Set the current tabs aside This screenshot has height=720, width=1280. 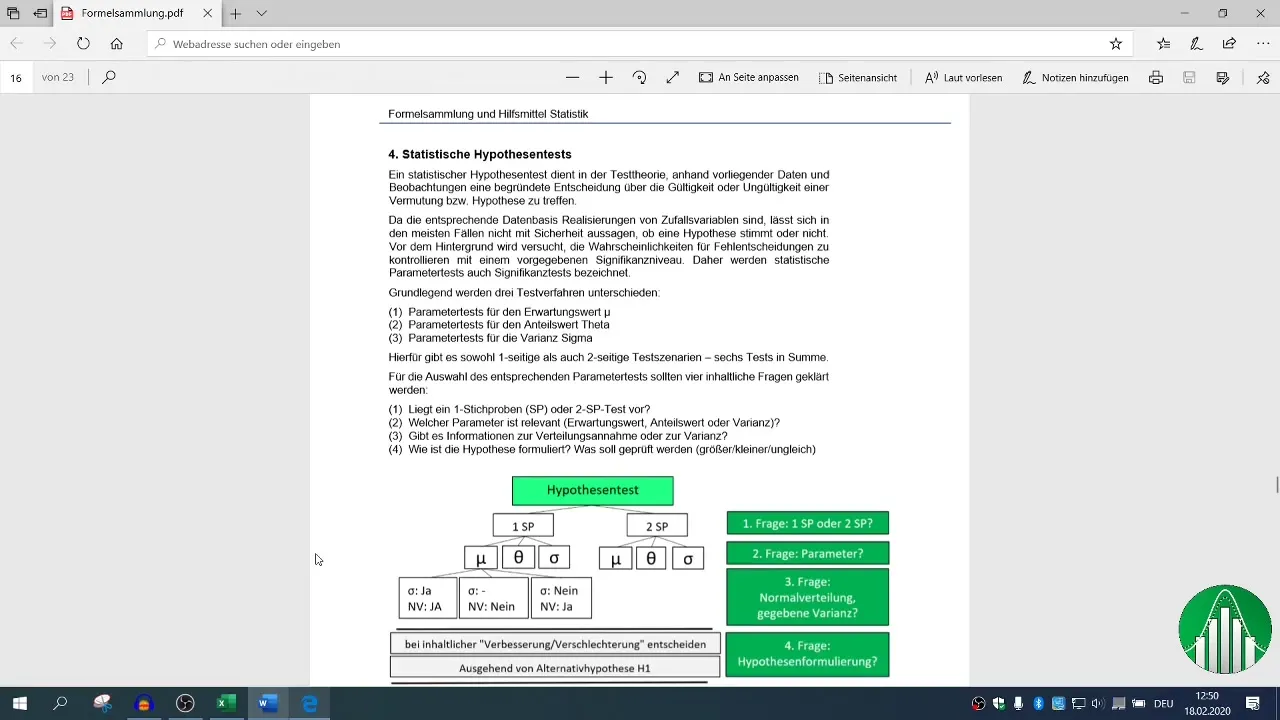click(x=40, y=14)
